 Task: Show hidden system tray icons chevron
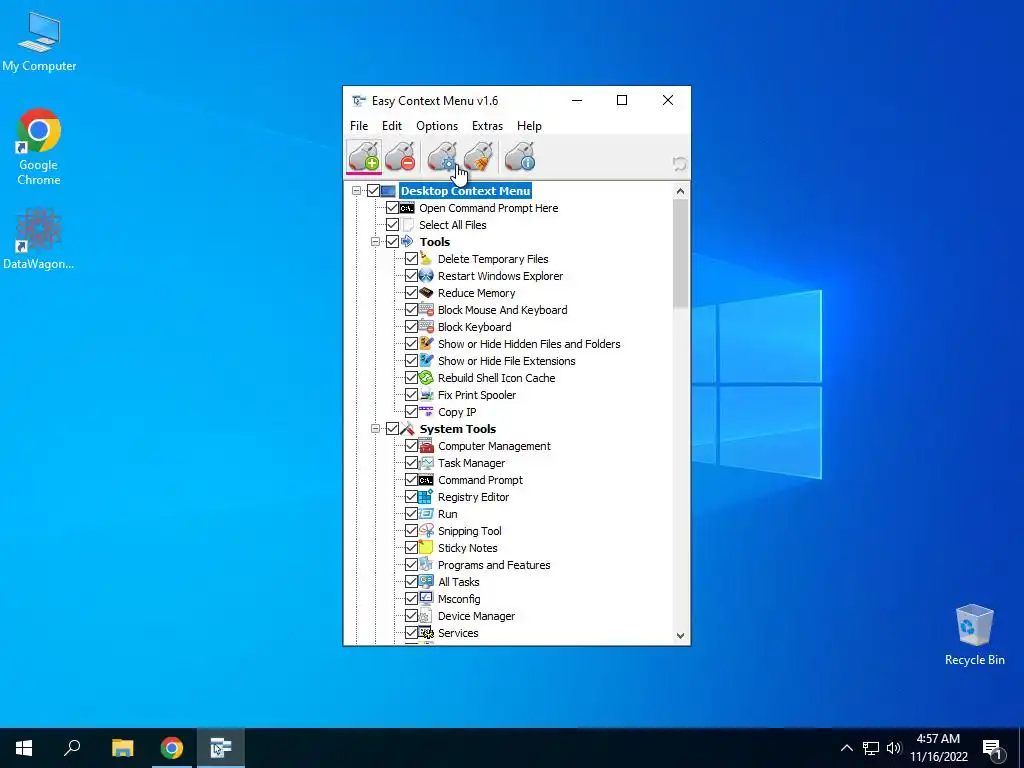click(846, 748)
